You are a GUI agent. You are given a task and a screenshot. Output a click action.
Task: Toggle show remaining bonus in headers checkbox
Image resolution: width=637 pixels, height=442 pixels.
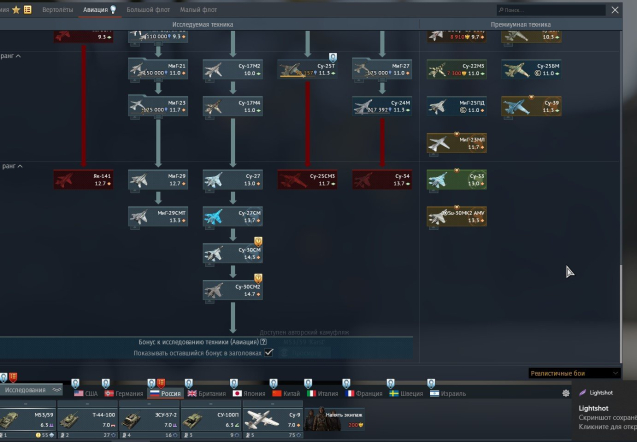click(268, 352)
